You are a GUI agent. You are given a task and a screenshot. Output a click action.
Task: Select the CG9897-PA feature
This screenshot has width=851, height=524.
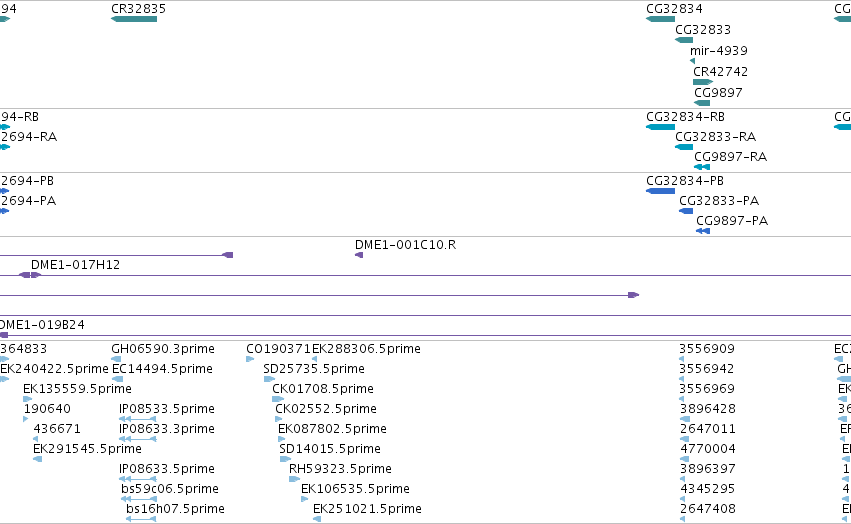(703, 231)
